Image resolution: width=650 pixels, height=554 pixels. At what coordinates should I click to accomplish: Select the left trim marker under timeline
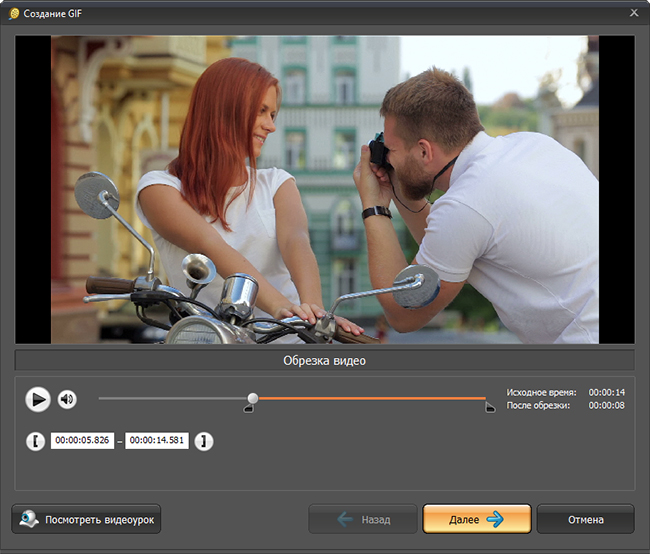(249, 408)
